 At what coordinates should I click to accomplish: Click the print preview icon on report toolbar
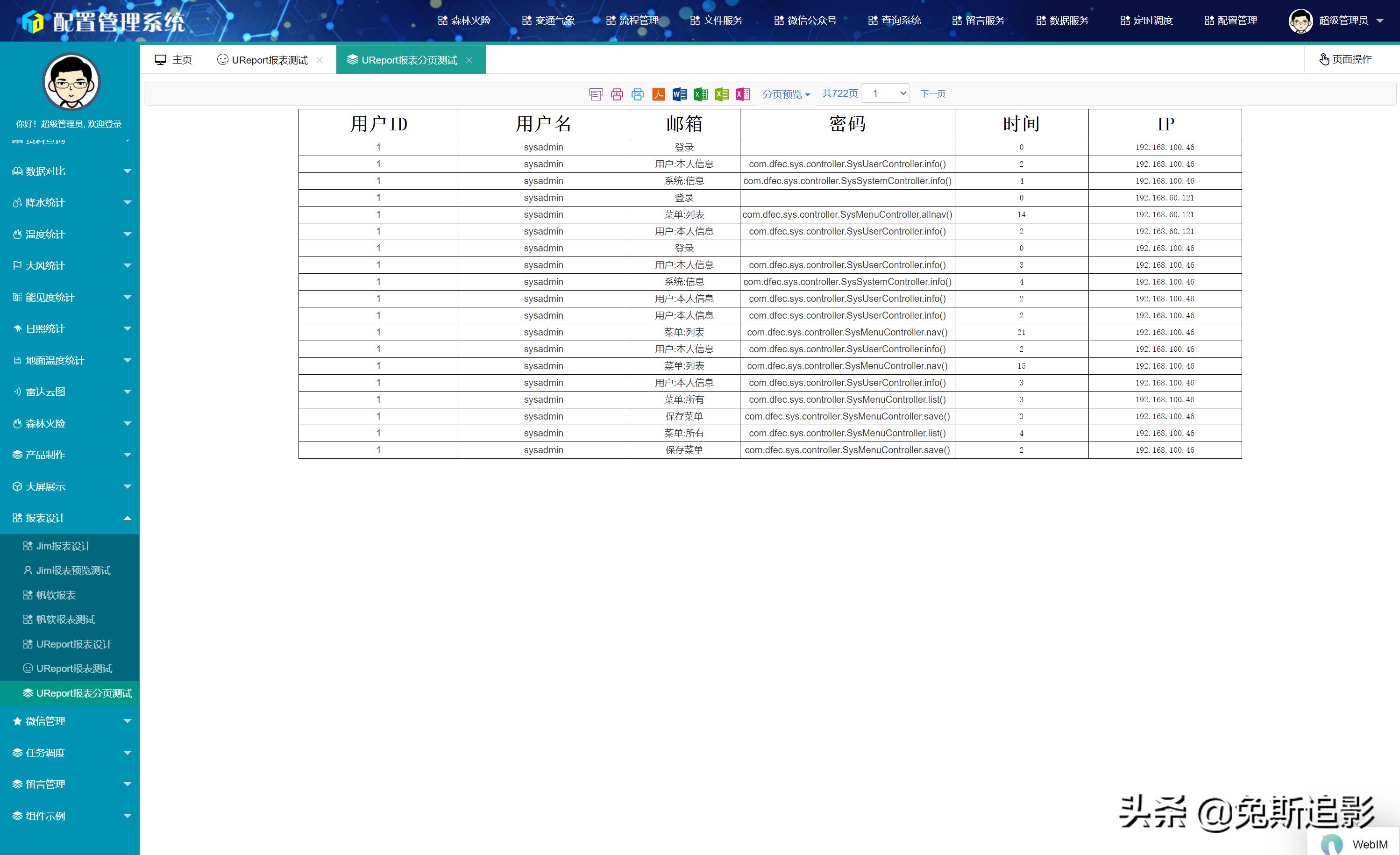[596, 94]
